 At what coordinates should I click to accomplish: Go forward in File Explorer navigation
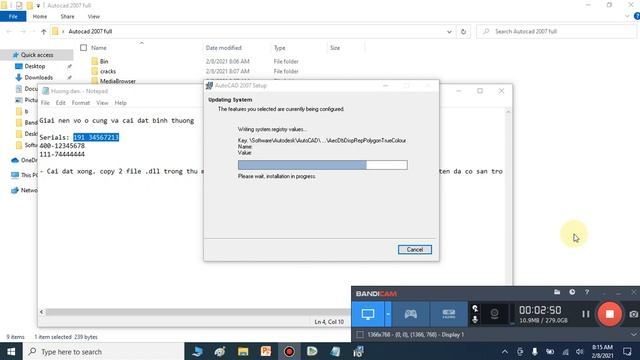click(x=23, y=31)
